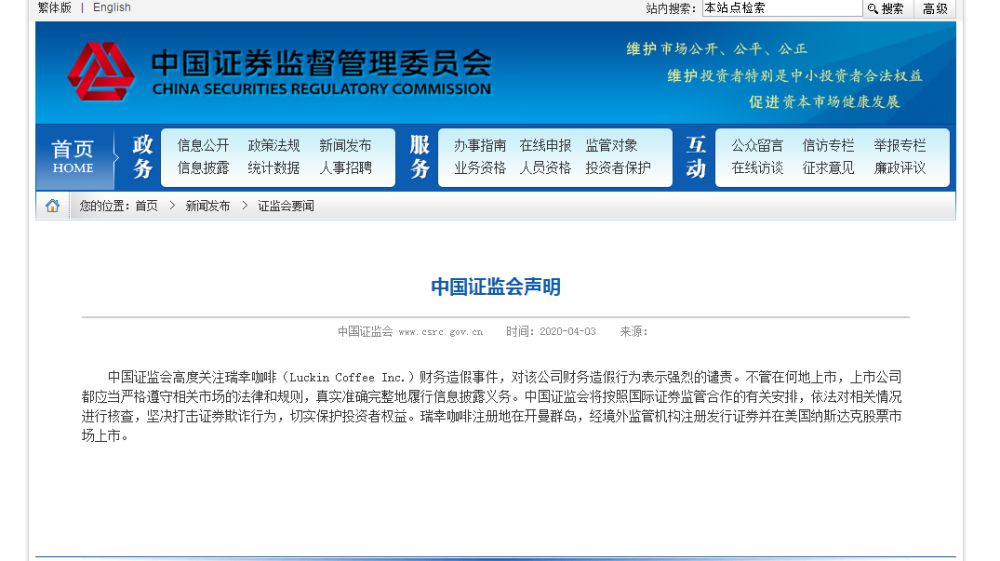Open 业务资格 service link
This screenshot has height=561, width=1000.
click(480, 168)
